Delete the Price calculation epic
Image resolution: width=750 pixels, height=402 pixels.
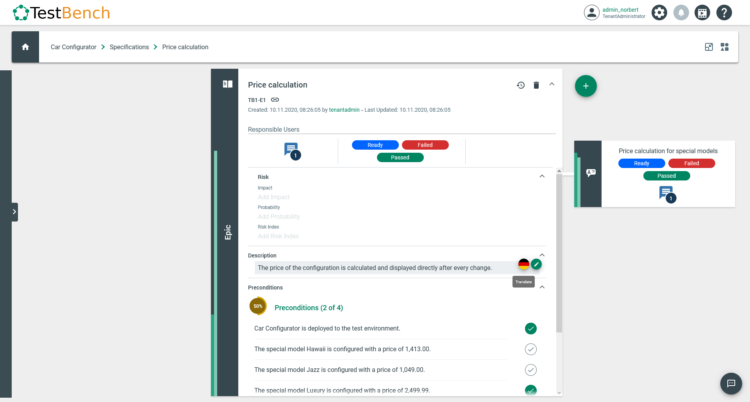536,85
